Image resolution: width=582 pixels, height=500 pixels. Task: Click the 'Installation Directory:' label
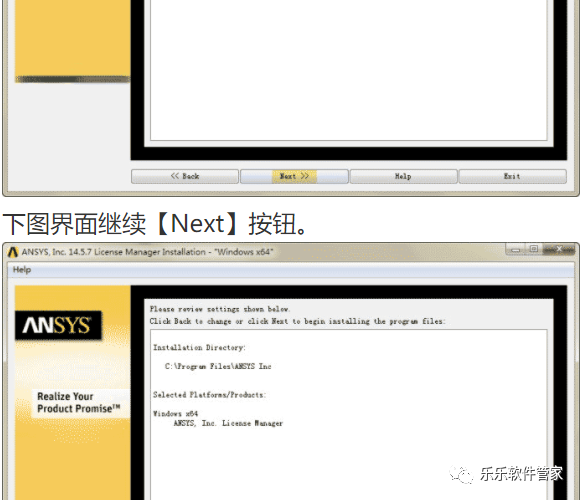[199, 348]
